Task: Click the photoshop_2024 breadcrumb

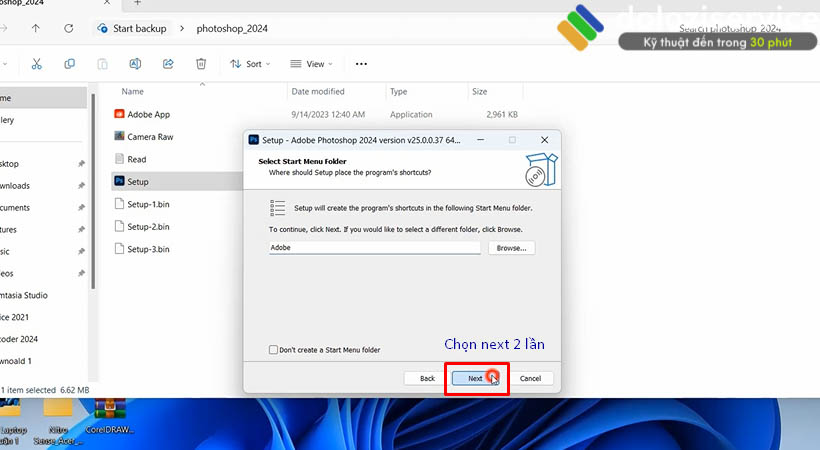Action: pos(232,28)
